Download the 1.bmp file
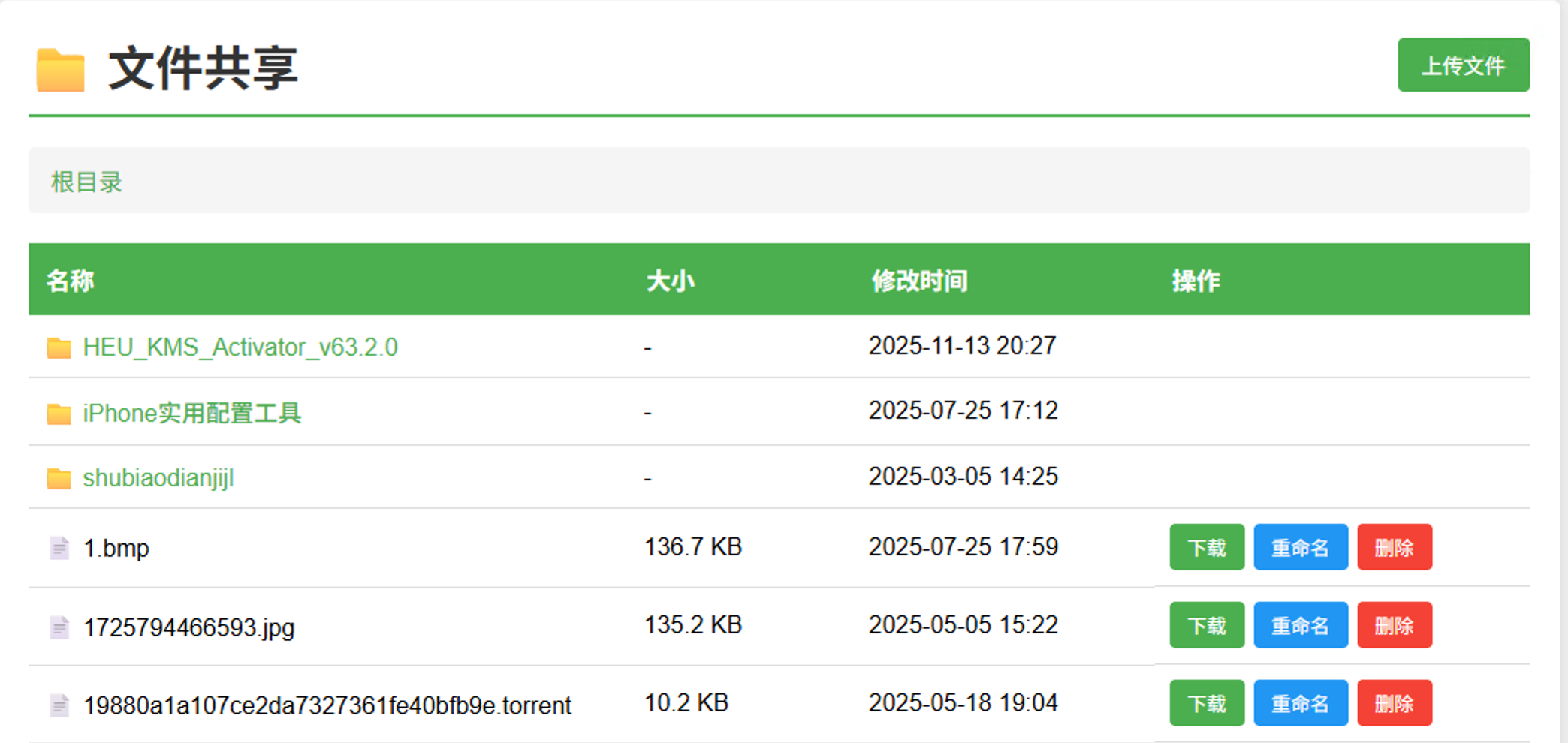 [x=1206, y=547]
